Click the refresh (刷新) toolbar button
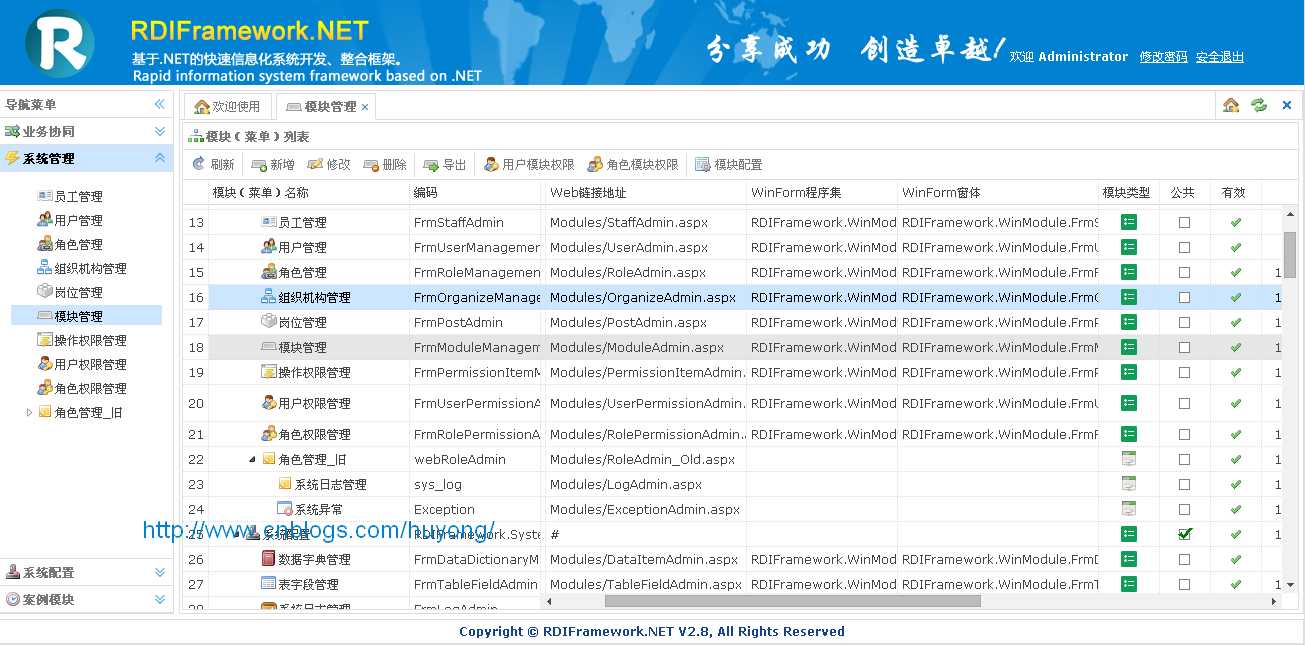The image size is (1305, 645). (x=213, y=164)
